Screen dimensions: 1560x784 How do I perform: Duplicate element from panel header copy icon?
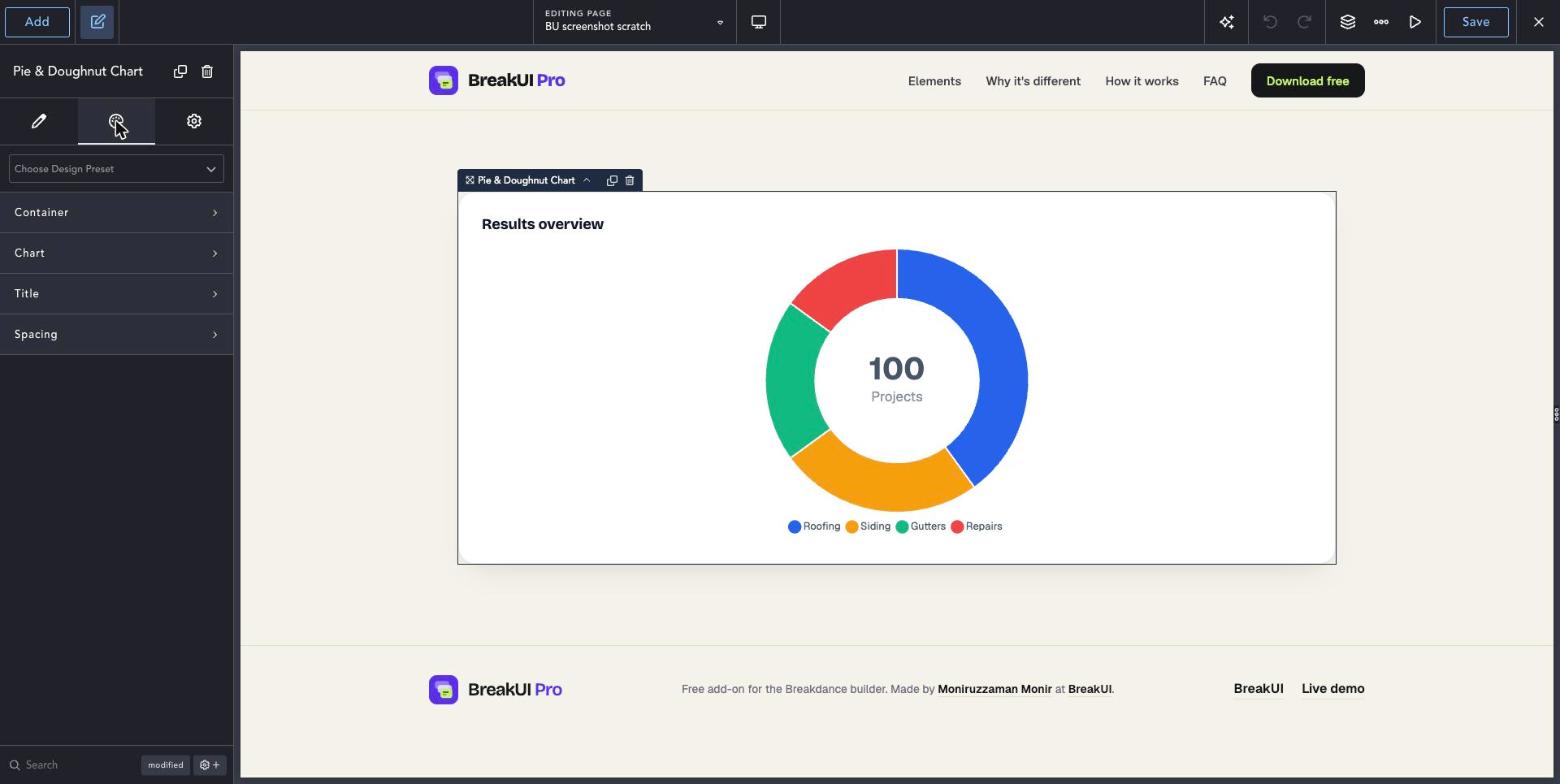180,71
